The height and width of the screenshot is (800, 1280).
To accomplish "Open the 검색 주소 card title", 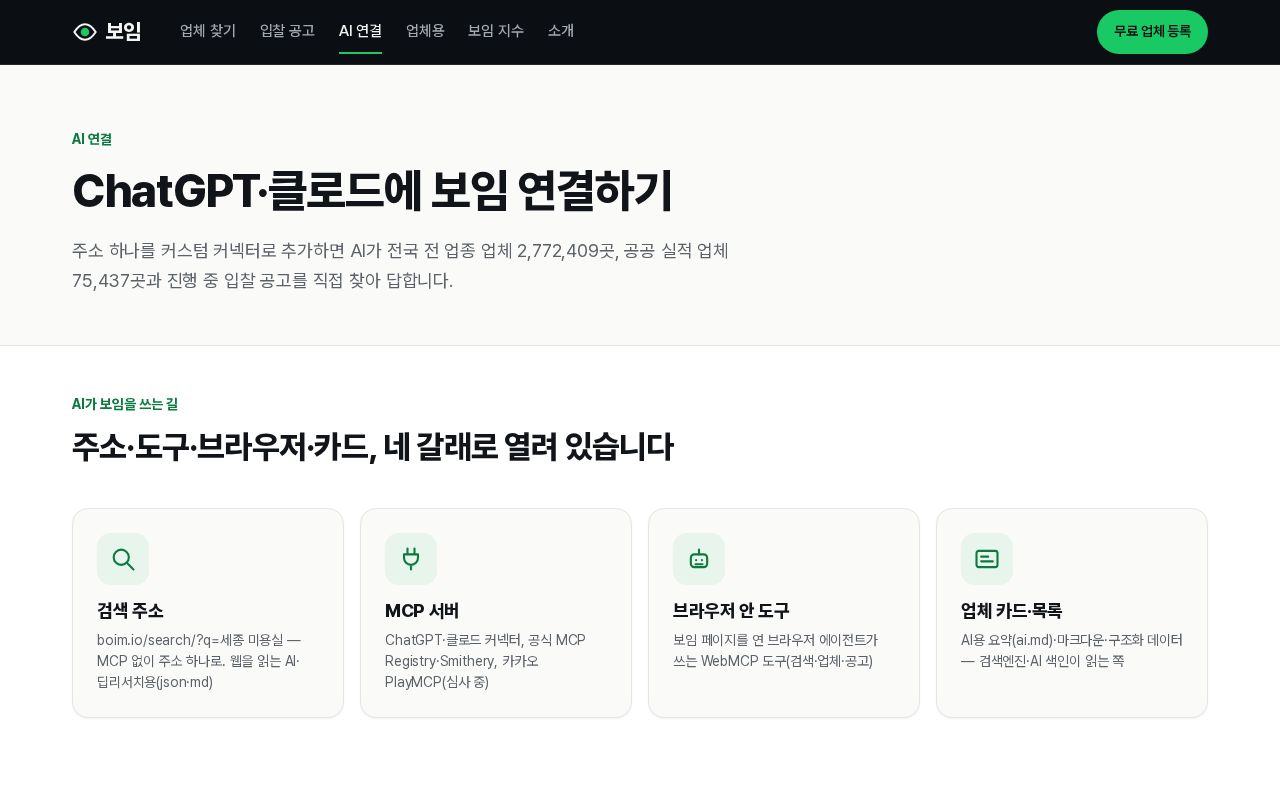I will pyautogui.click(x=130, y=610).
